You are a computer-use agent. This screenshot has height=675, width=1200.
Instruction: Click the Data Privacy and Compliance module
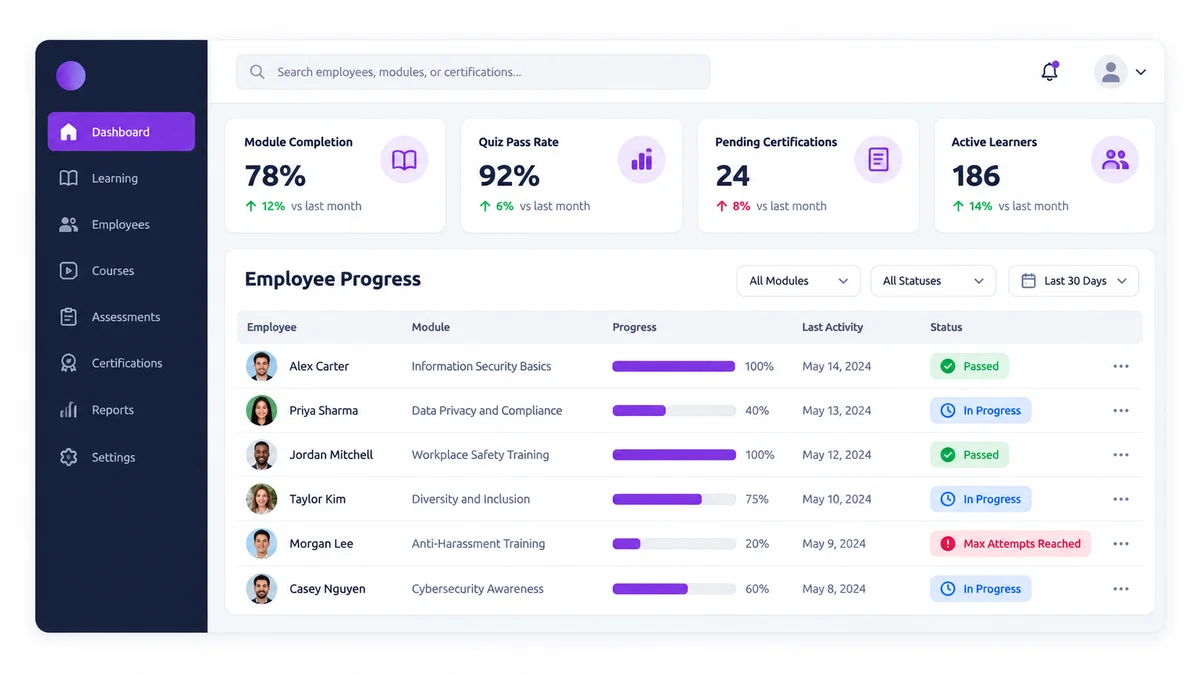[x=487, y=411]
